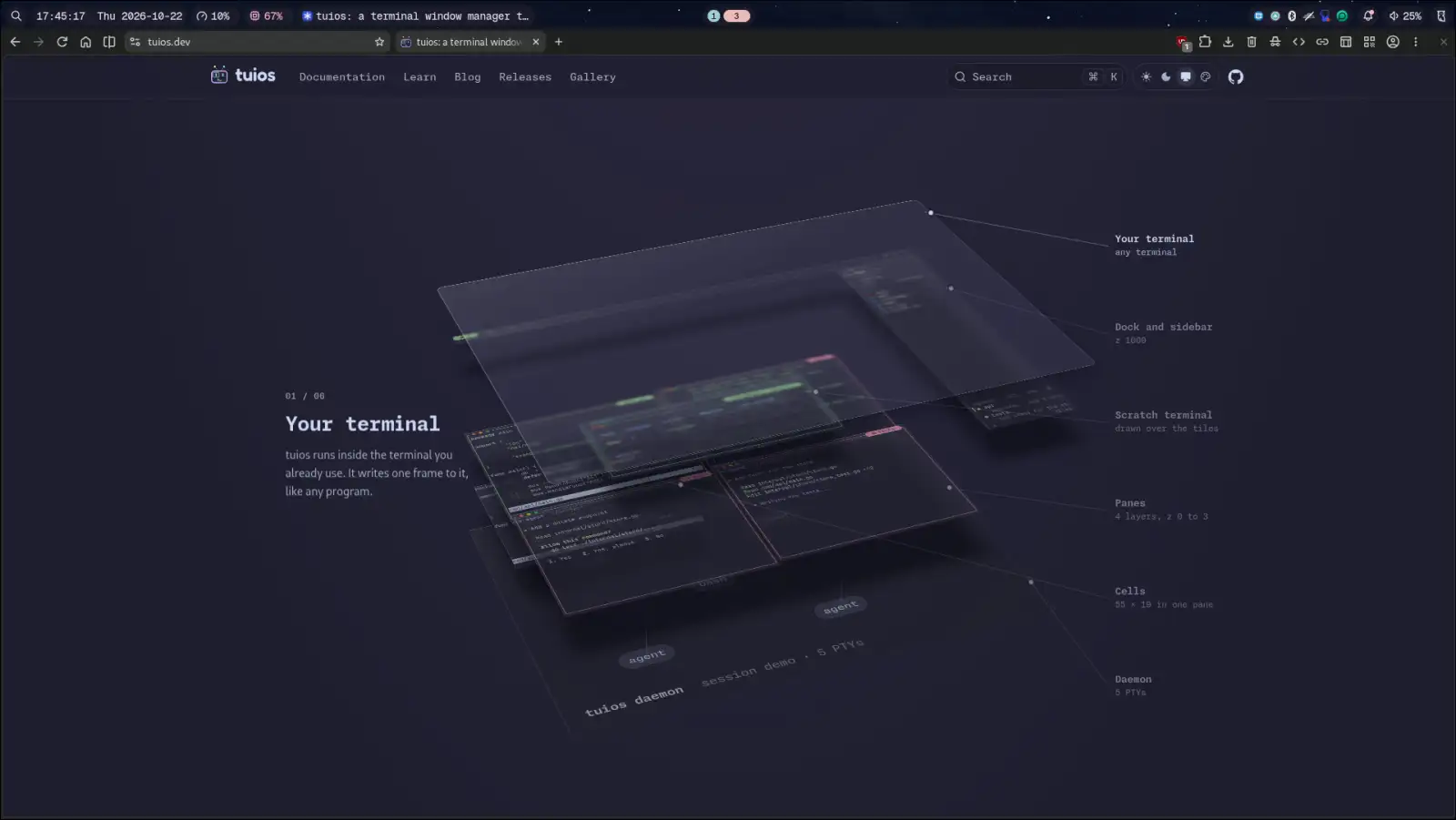Screen dimensions: 1456x820
Task: Toggle the browser sidebar panel icon
Action: (x=109, y=42)
